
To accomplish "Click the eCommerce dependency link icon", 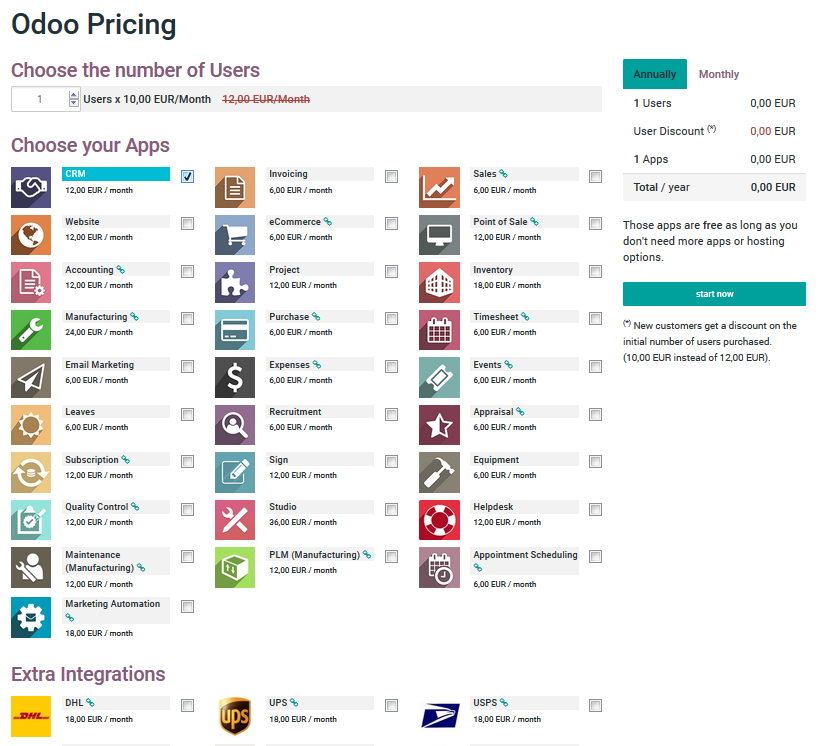I will (328, 221).
